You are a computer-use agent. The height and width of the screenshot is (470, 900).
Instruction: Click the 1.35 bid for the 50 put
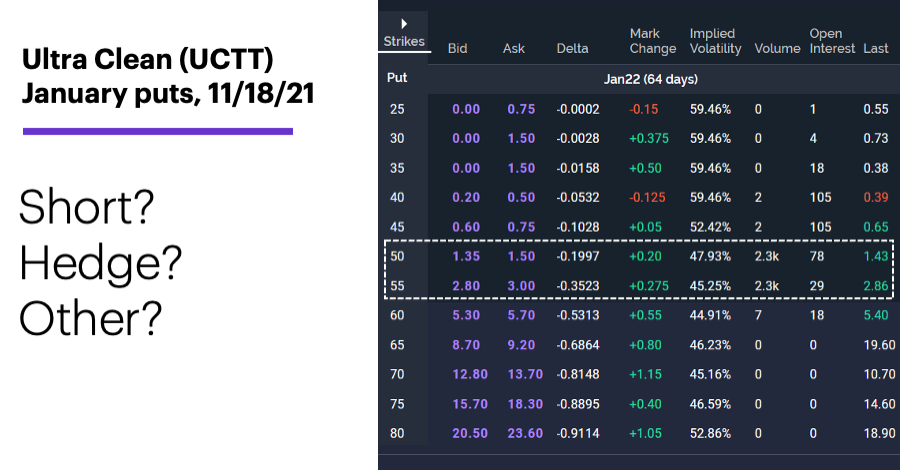466,256
